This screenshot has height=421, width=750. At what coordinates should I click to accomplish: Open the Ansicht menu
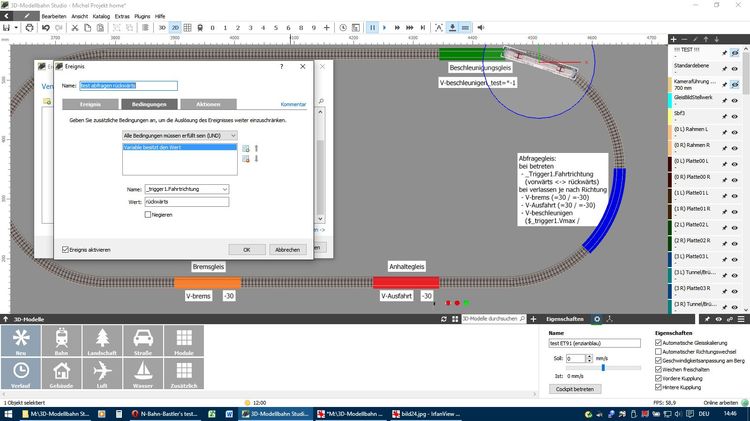coord(79,16)
